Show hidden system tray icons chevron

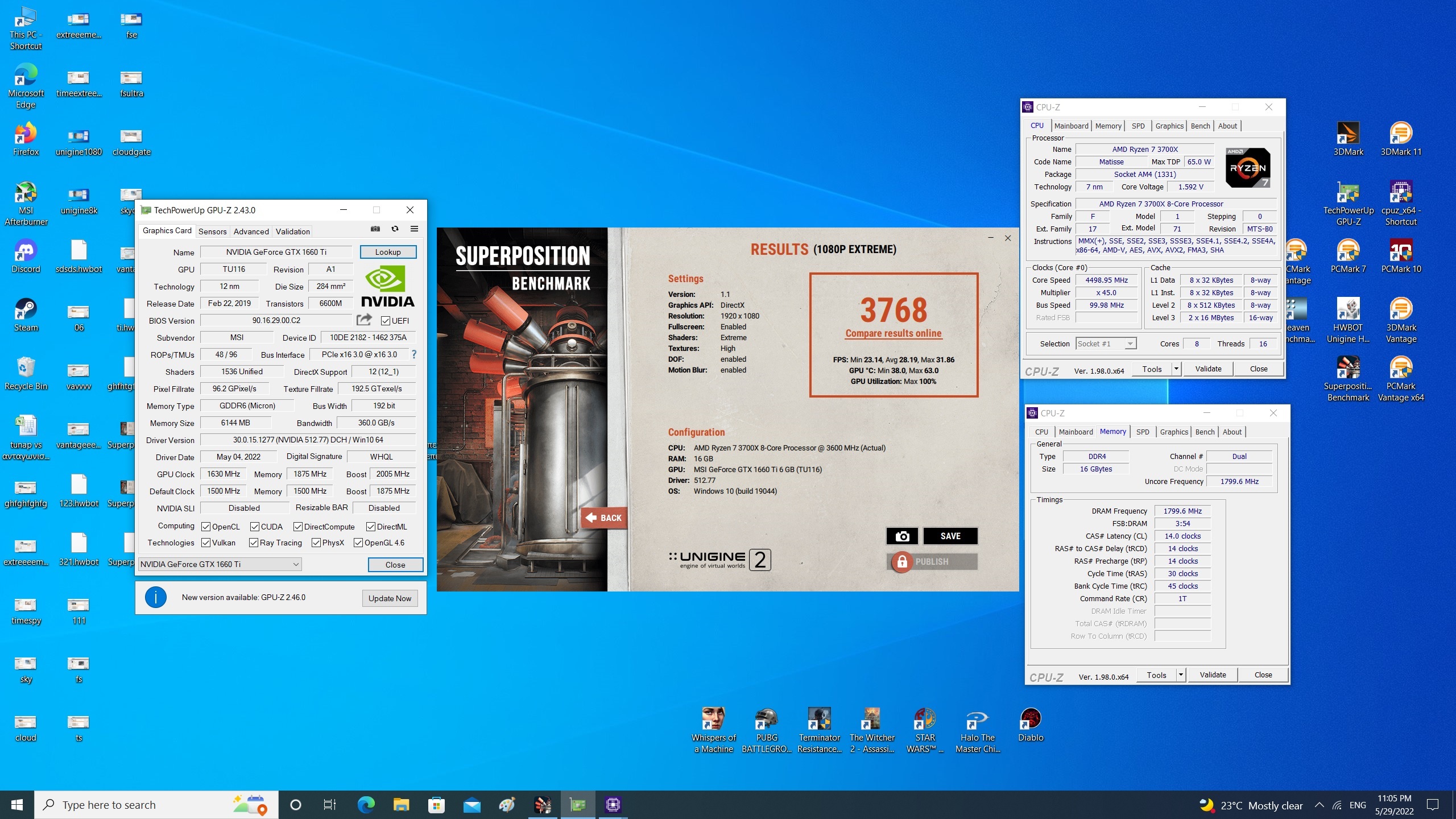tap(1319, 805)
